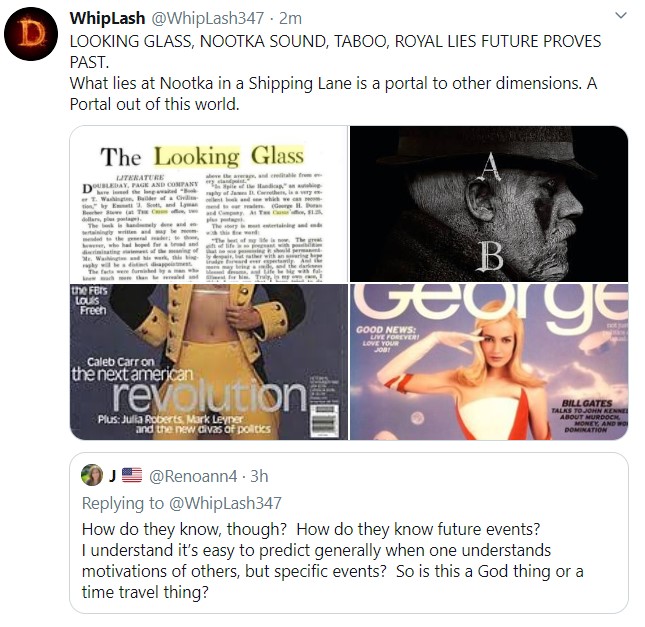Click J's round profile avatar in quoted tweet
Image resolution: width=645 pixels, height=627 pixels.
tap(92, 475)
